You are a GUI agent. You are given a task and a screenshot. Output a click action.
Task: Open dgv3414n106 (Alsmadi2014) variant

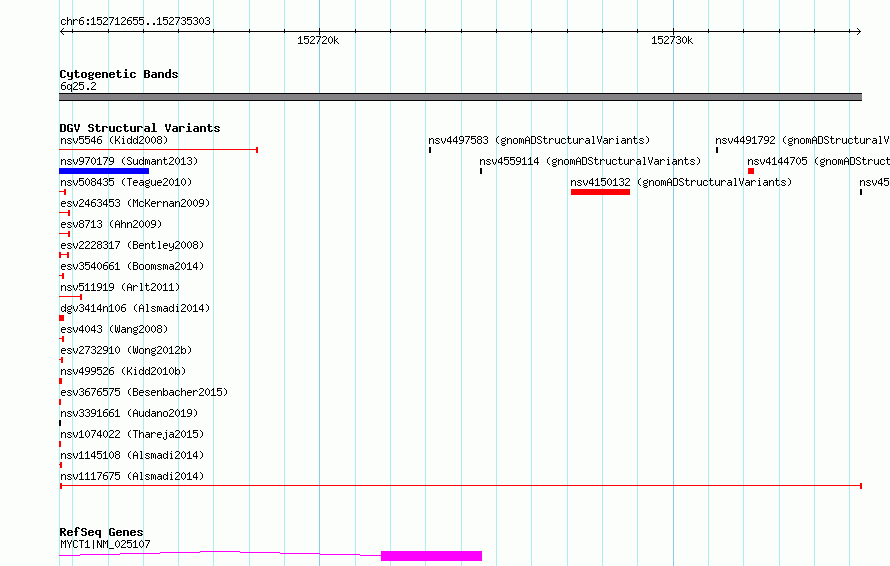click(135, 308)
